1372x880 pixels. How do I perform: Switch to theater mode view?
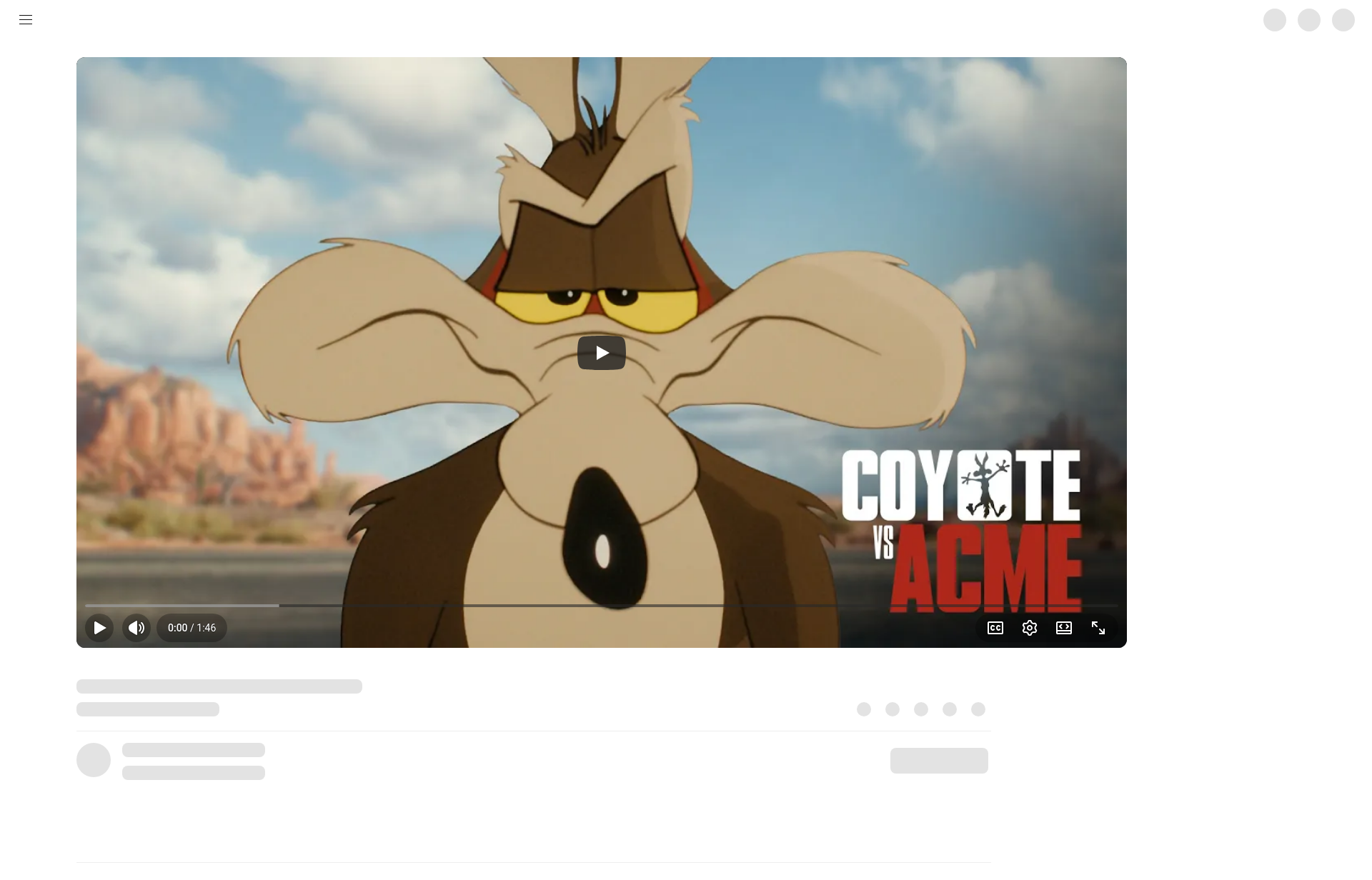pos(1064,628)
